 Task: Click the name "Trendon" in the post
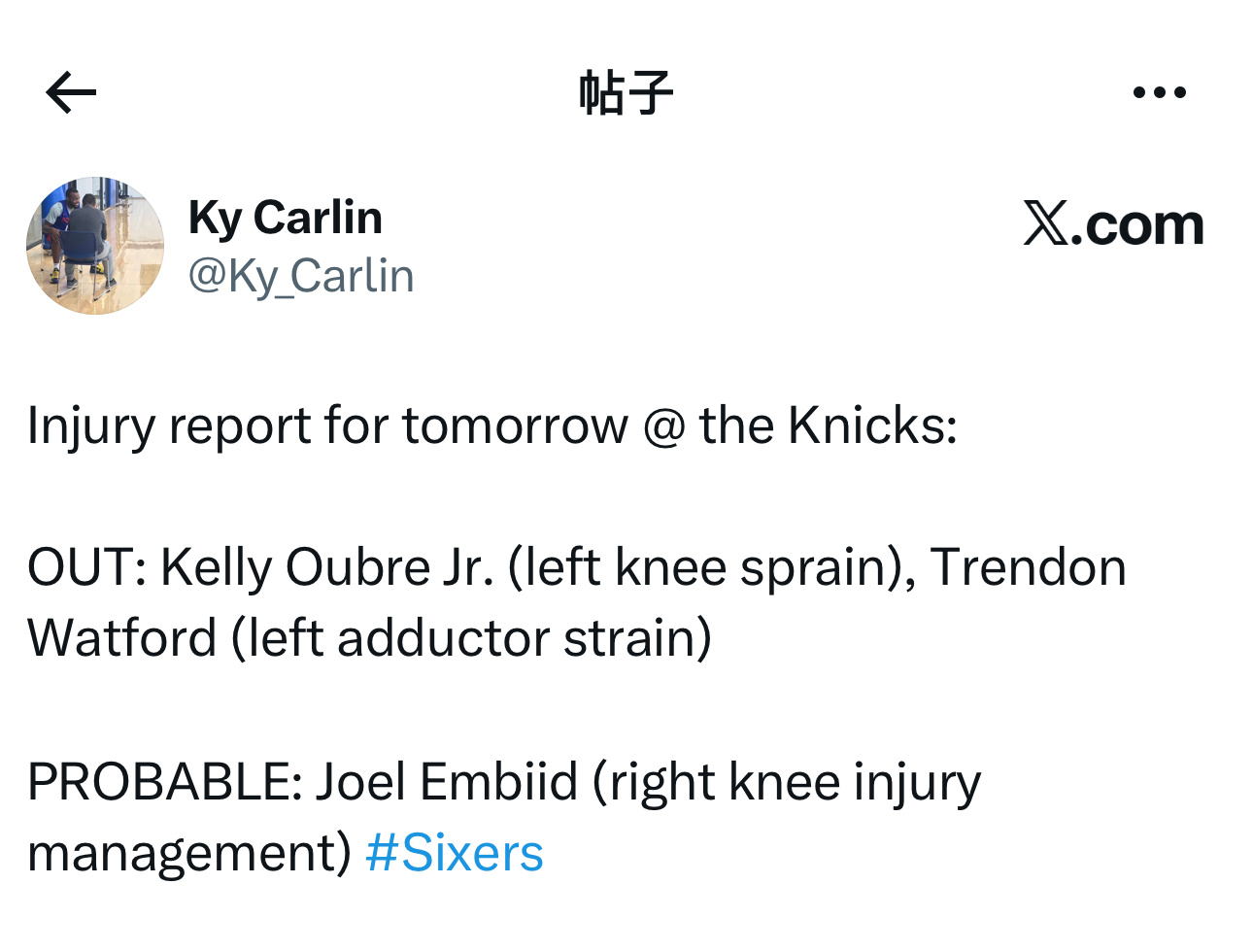pyautogui.click(x=1028, y=567)
